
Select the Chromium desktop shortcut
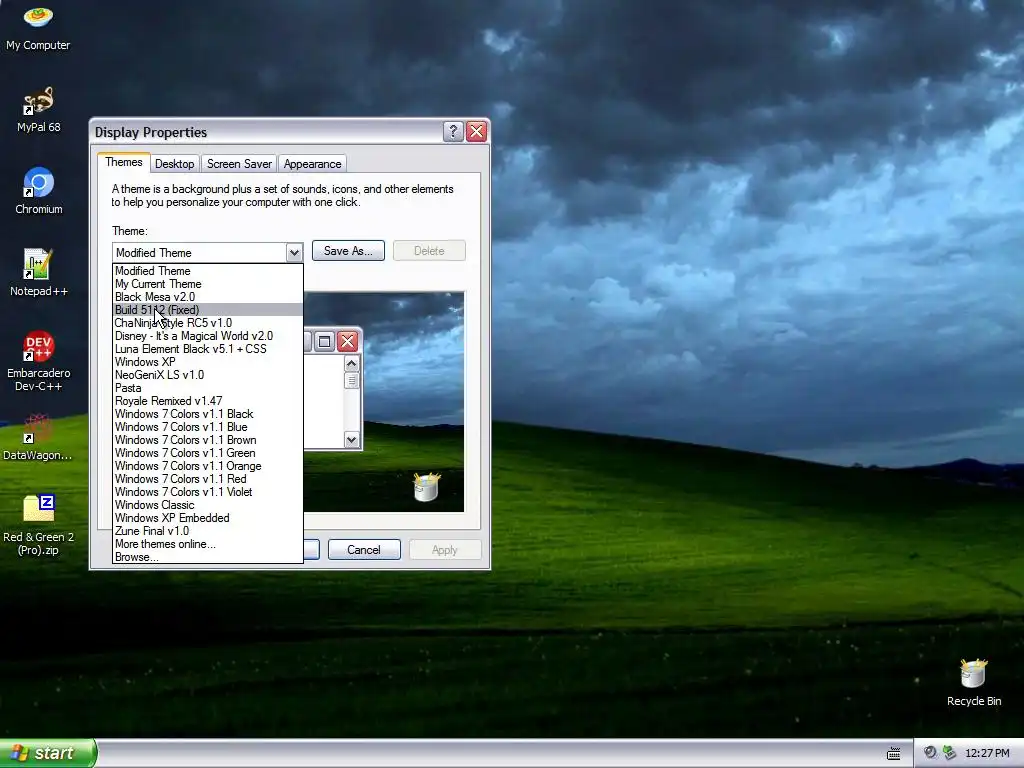tap(39, 191)
